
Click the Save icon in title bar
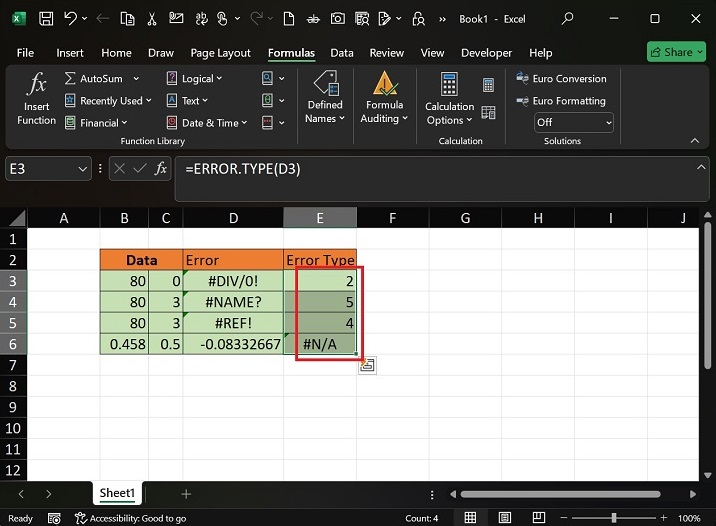[46, 19]
